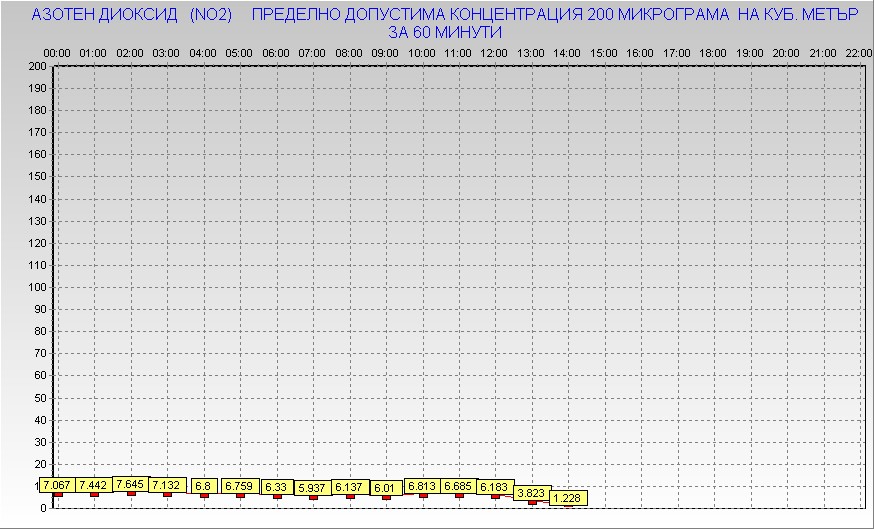Screen dimensions: 874x529
Task: Click the 1.228 data label
Action: 568,498
